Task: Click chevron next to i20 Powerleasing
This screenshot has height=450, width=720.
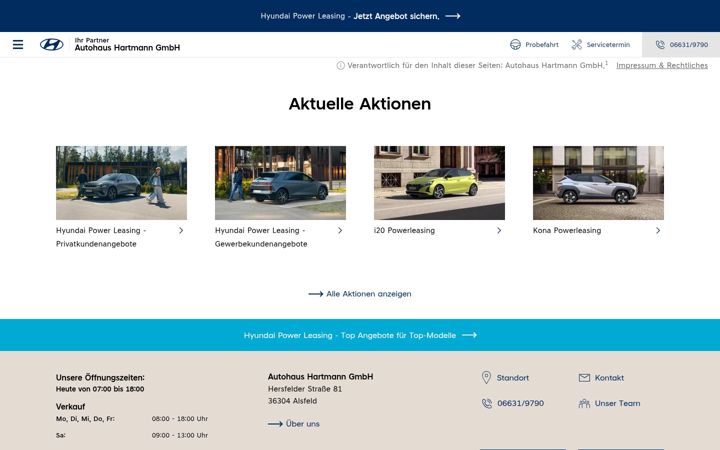Action: [x=499, y=231]
